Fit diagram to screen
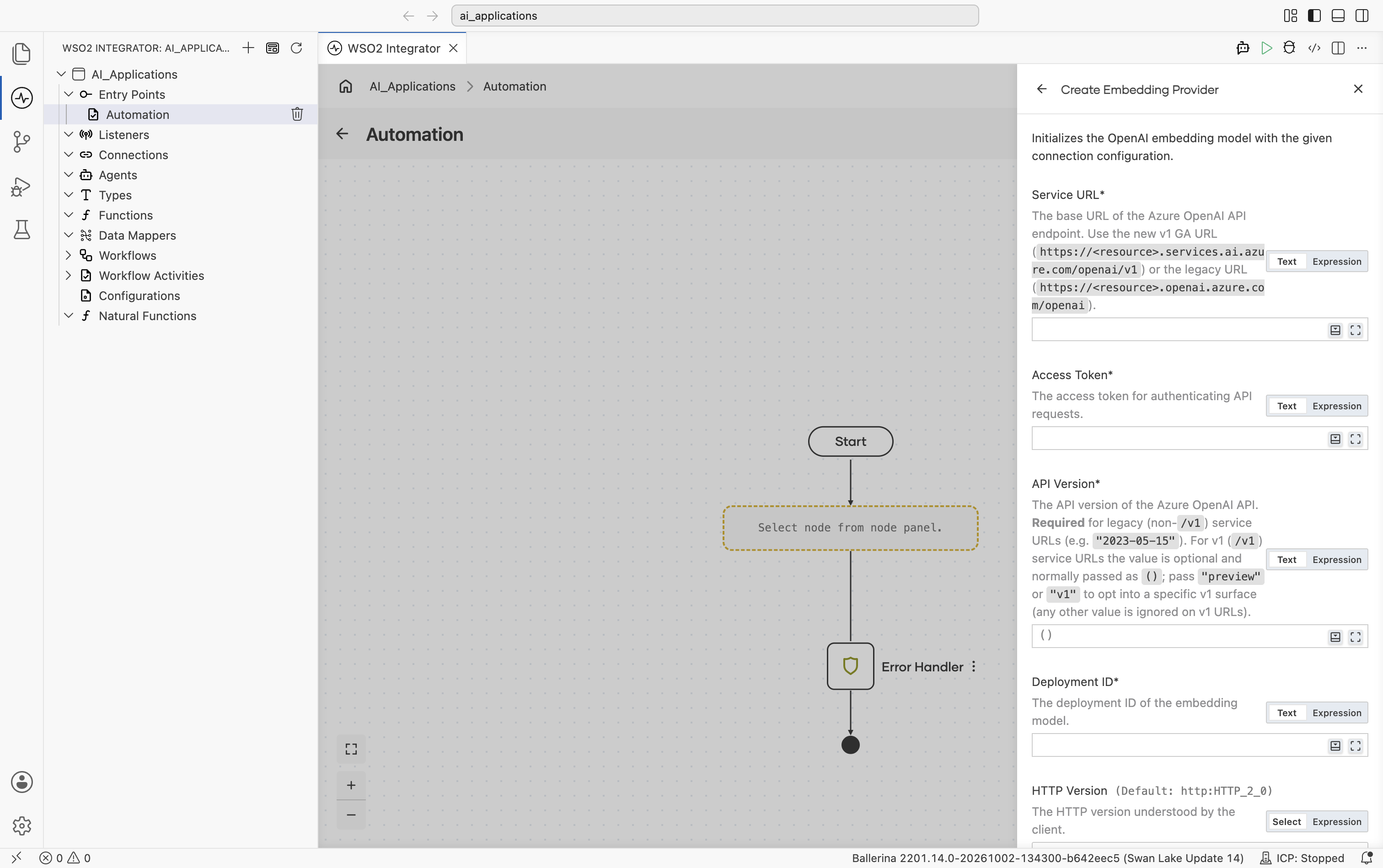Viewport: 1383px width, 868px height. coord(351,749)
